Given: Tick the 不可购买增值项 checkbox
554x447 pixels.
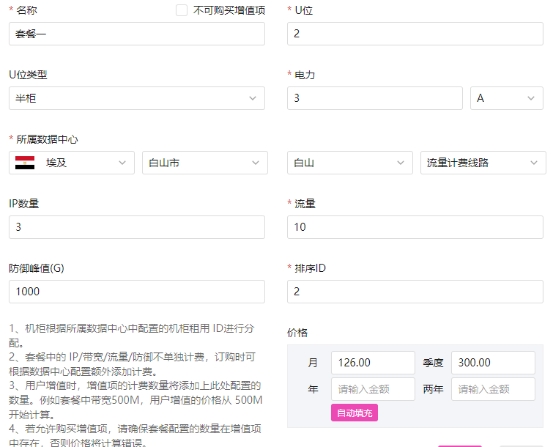Looking at the screenshot, I should (x=182, y=10).
